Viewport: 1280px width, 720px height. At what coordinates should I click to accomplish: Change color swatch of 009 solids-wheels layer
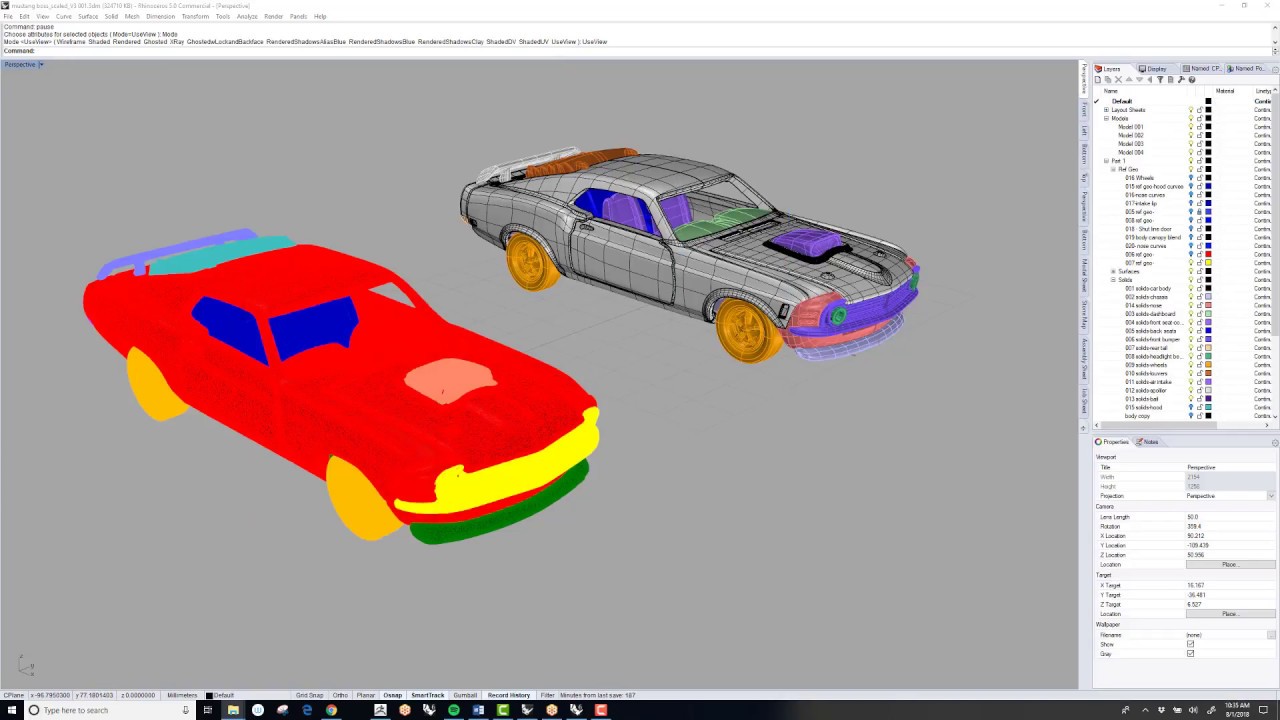(x=1208, y=365)
